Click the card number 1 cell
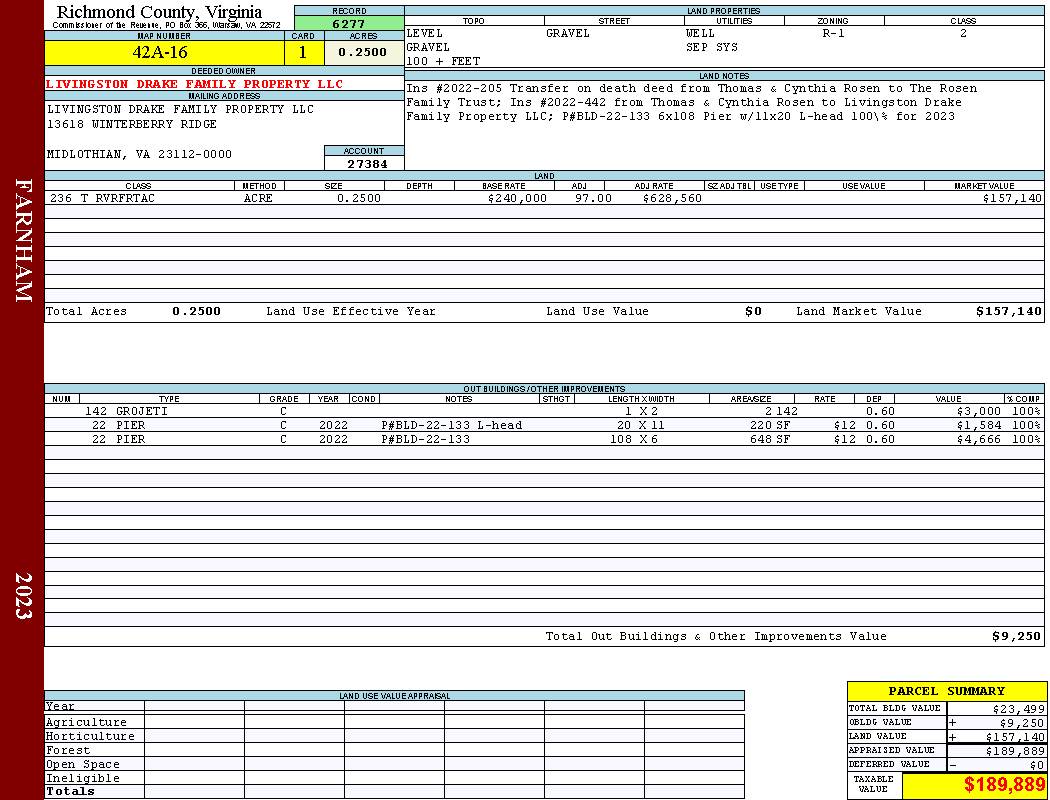 pos(303,52)
